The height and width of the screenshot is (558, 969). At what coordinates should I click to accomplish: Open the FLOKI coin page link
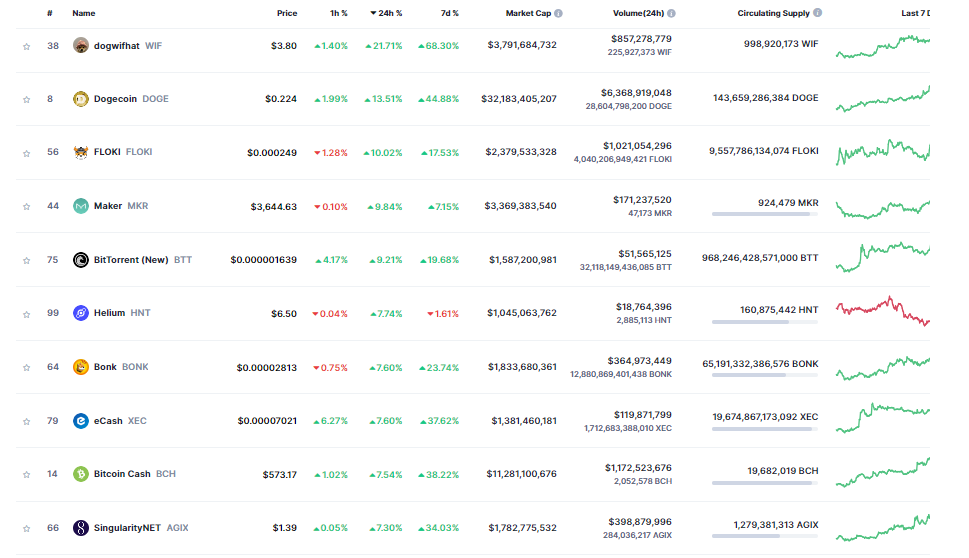click(122, 152)
